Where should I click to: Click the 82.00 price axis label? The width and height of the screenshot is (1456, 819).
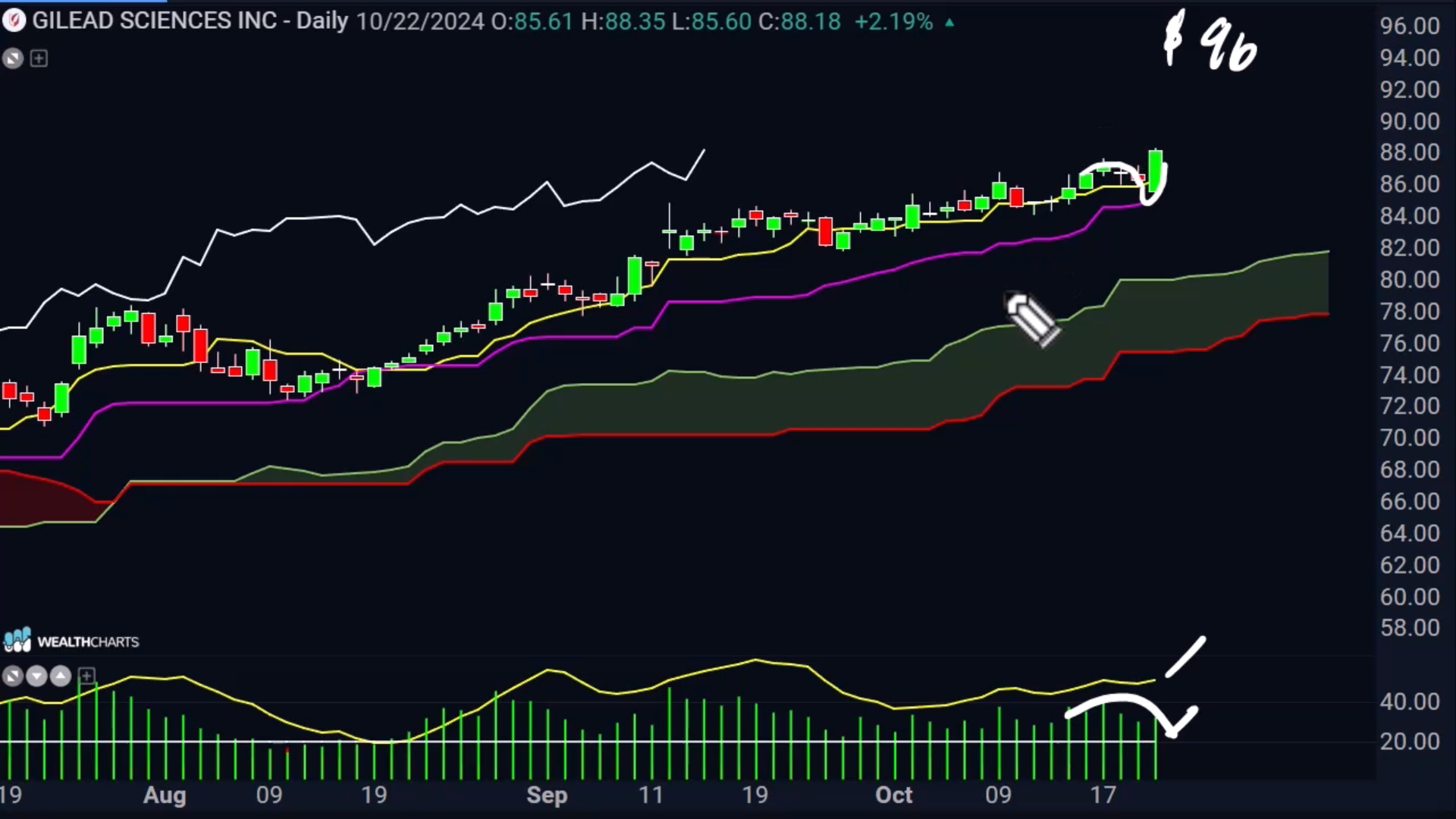(1410, 248)
